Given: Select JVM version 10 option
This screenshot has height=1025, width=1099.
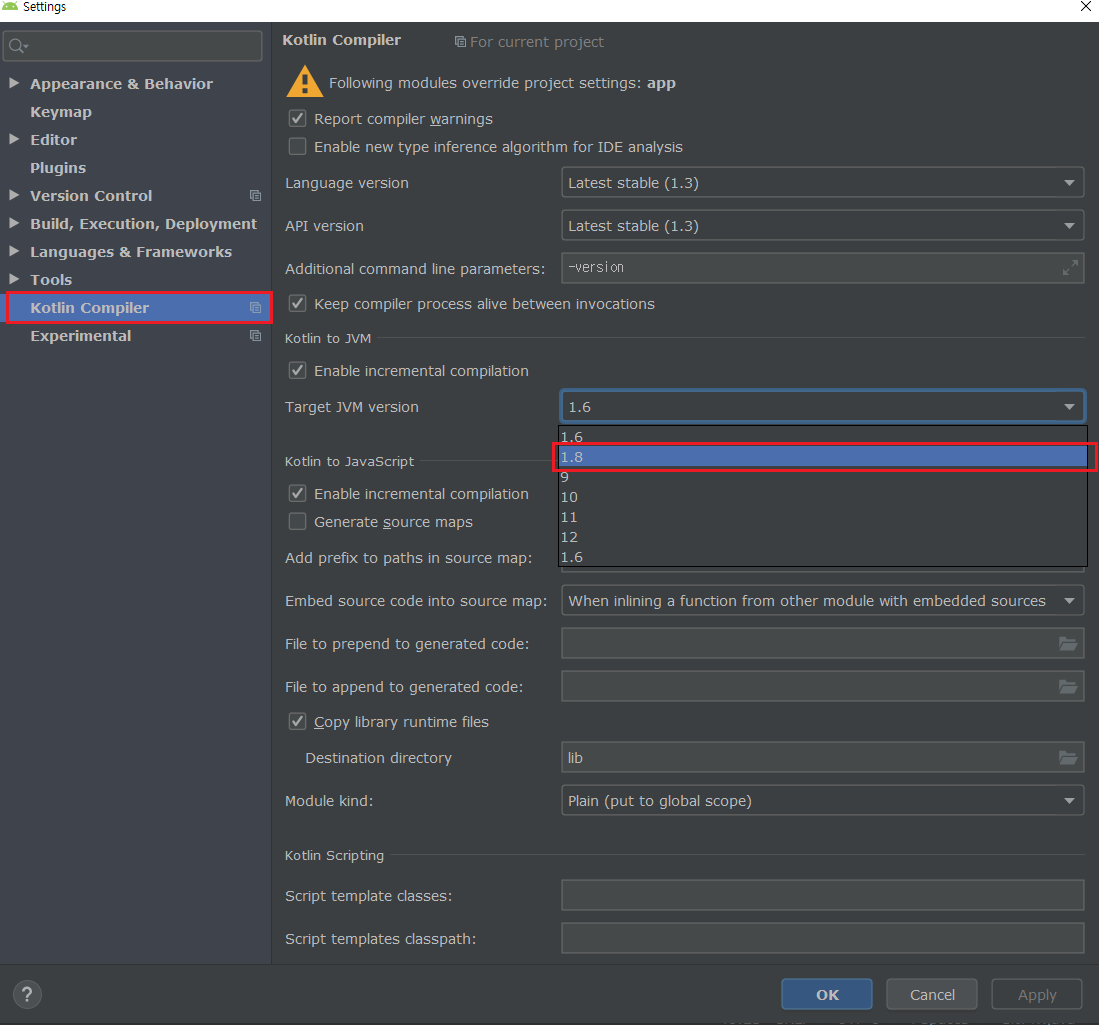Looking at the screenshot, I should (823, 497).
